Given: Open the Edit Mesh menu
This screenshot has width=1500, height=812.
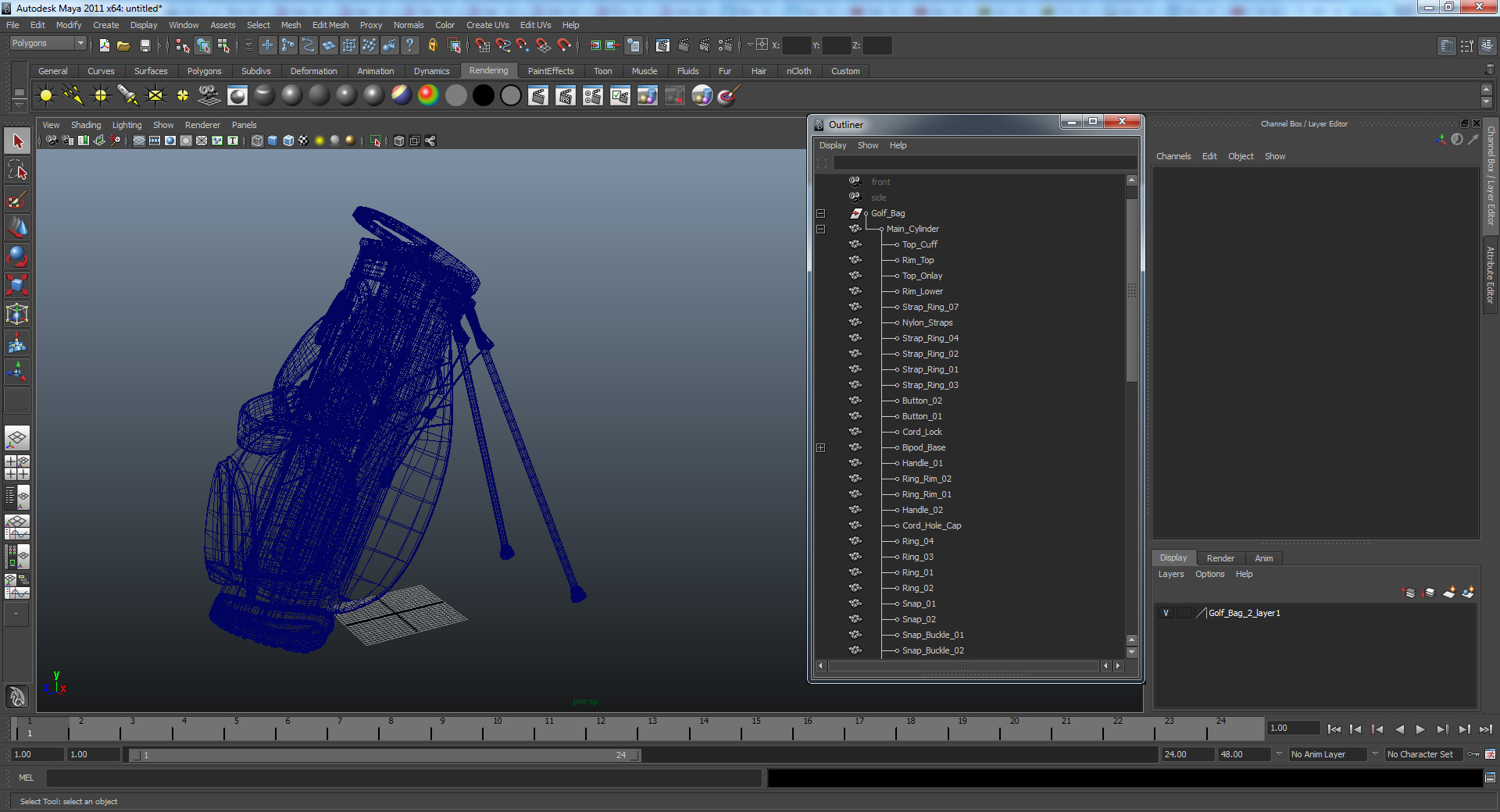Looking at the screenshot, I should coord(330,25).
